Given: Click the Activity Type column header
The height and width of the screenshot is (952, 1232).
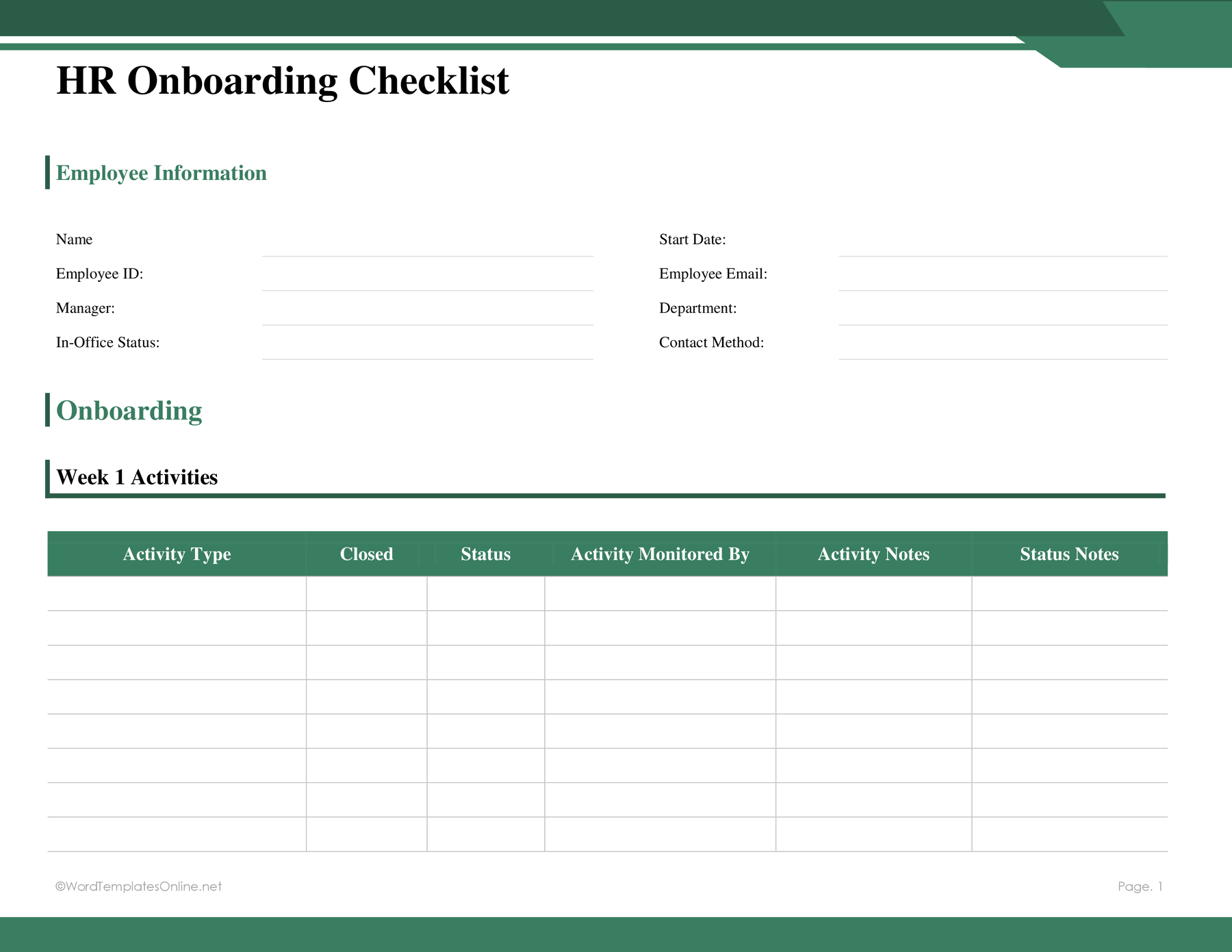Looking at the screenshot, I should point(177,554).
